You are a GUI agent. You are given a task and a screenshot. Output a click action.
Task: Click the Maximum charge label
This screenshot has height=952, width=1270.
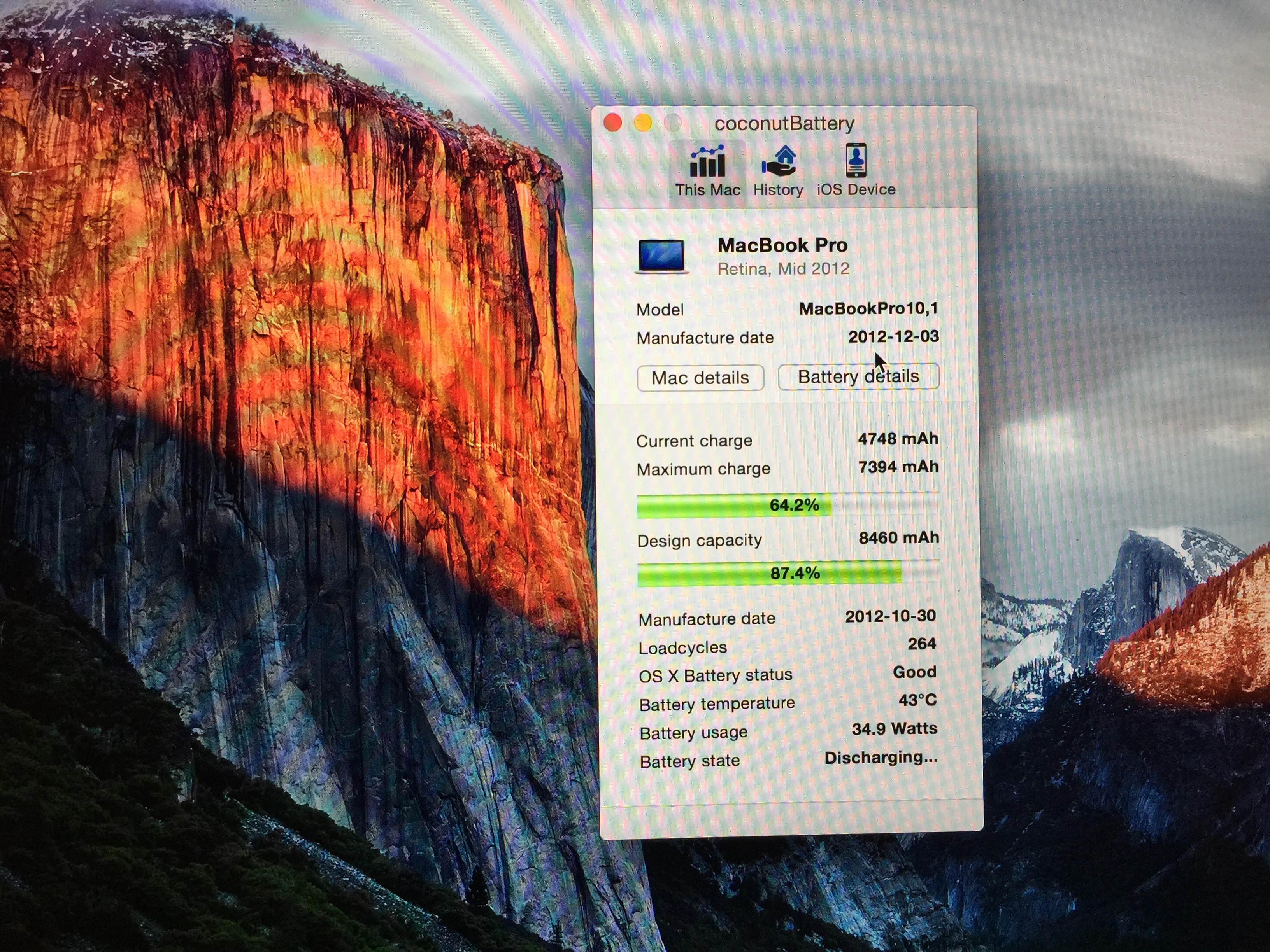coord(703,469)
